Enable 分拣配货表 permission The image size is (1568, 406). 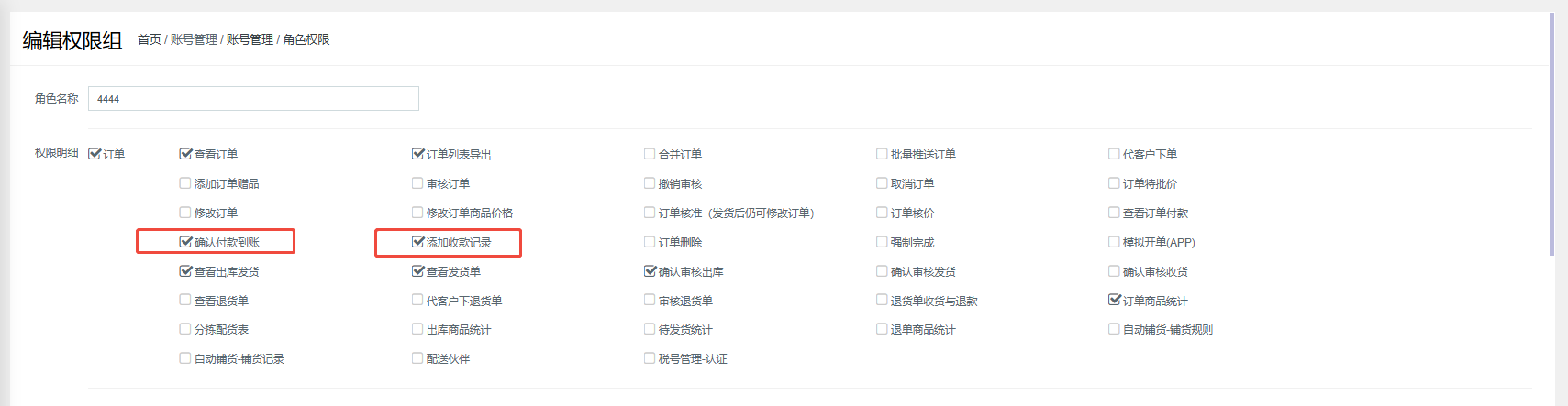coord(185,329)
